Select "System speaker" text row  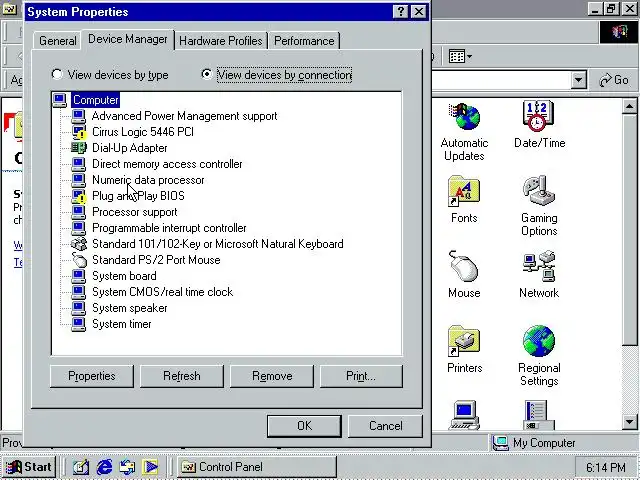point(130,308)
